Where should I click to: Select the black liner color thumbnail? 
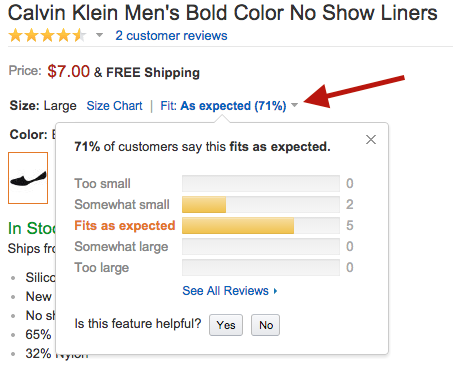coord(28,178)
